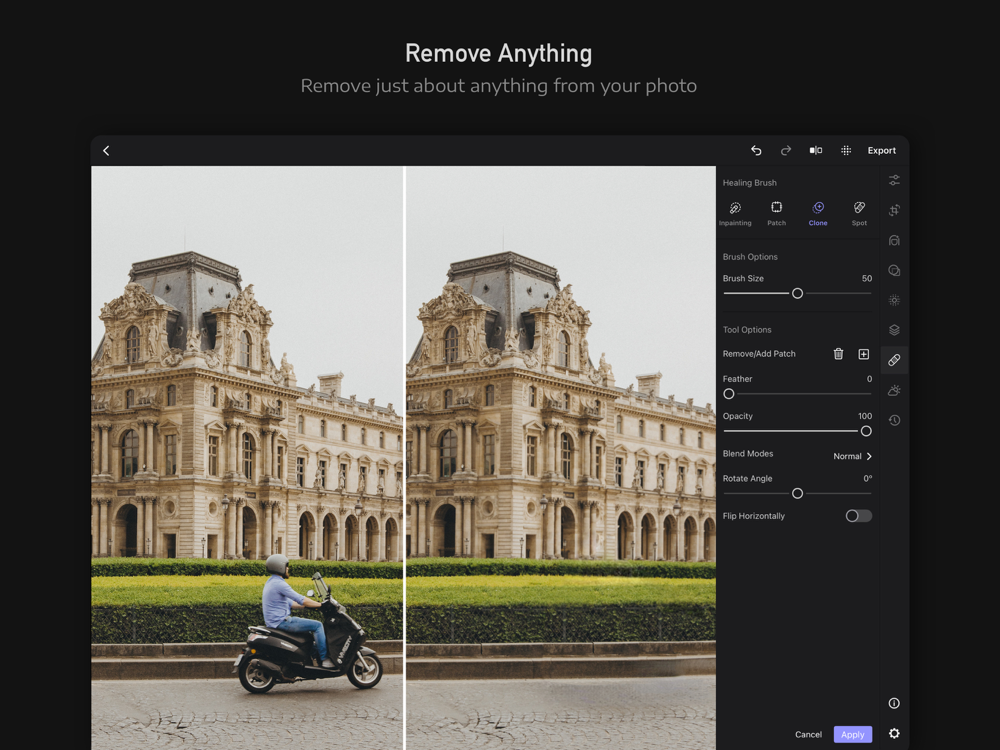The image size is (1000, 750).
Task: Add a new patch with the plus icon
Action: pyautogui.click(x=864, y=354)
